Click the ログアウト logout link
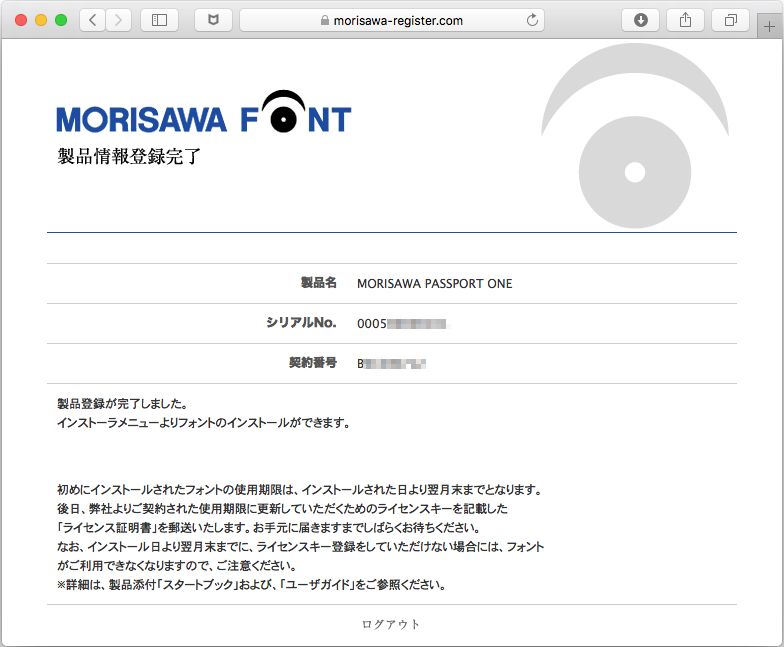 [x=391, y=624]
